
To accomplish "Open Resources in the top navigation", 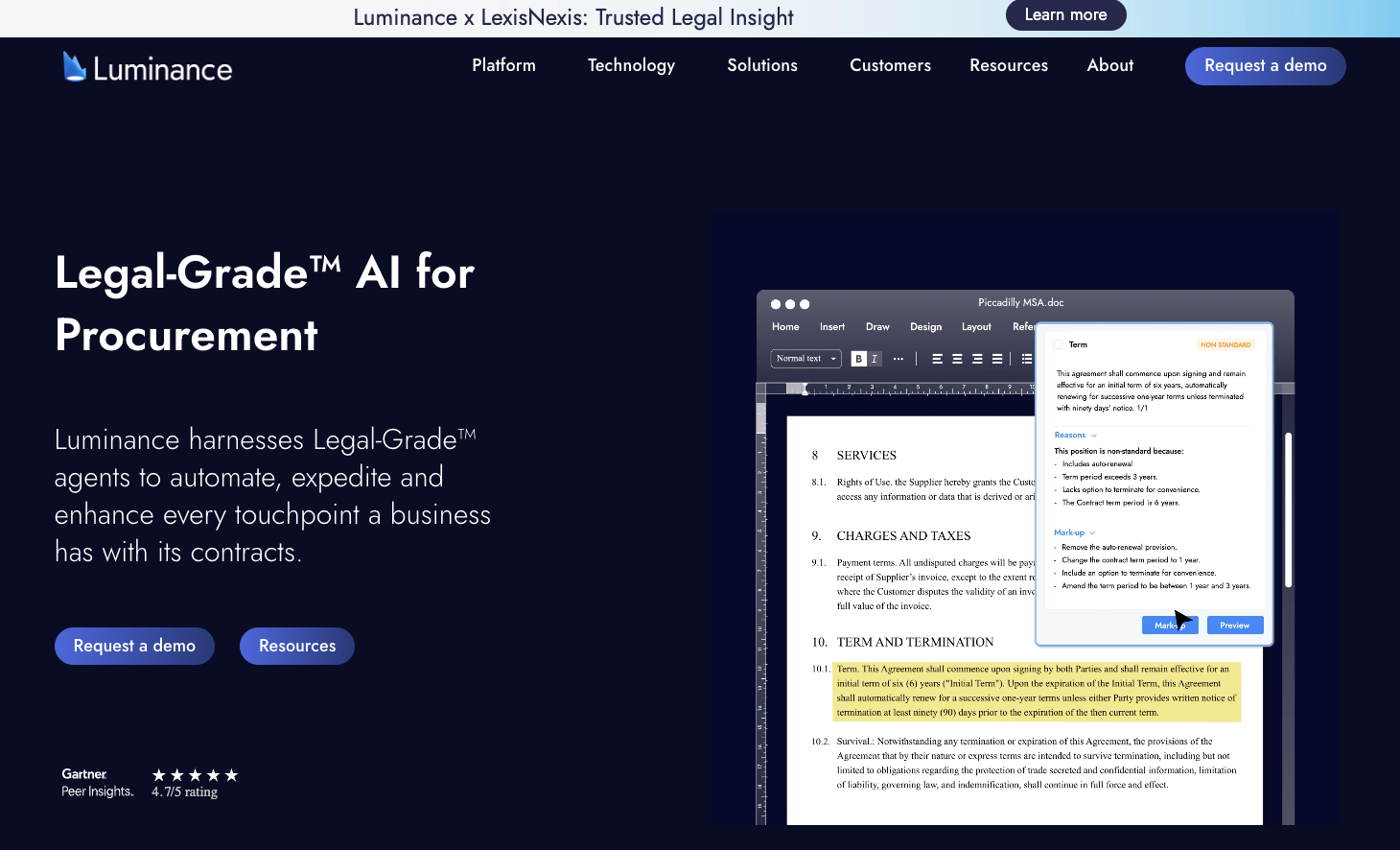I will (x=1009, y=65).
